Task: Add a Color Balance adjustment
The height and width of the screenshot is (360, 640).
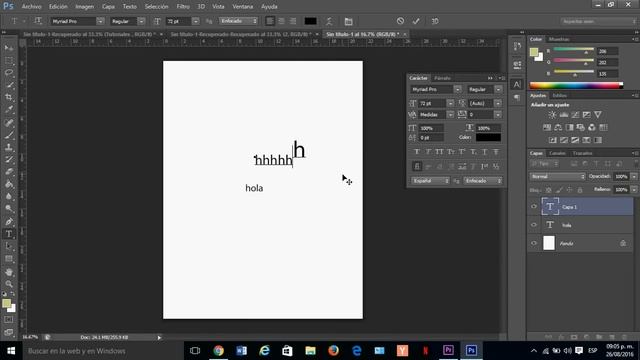Action: [x=558, y=127]
